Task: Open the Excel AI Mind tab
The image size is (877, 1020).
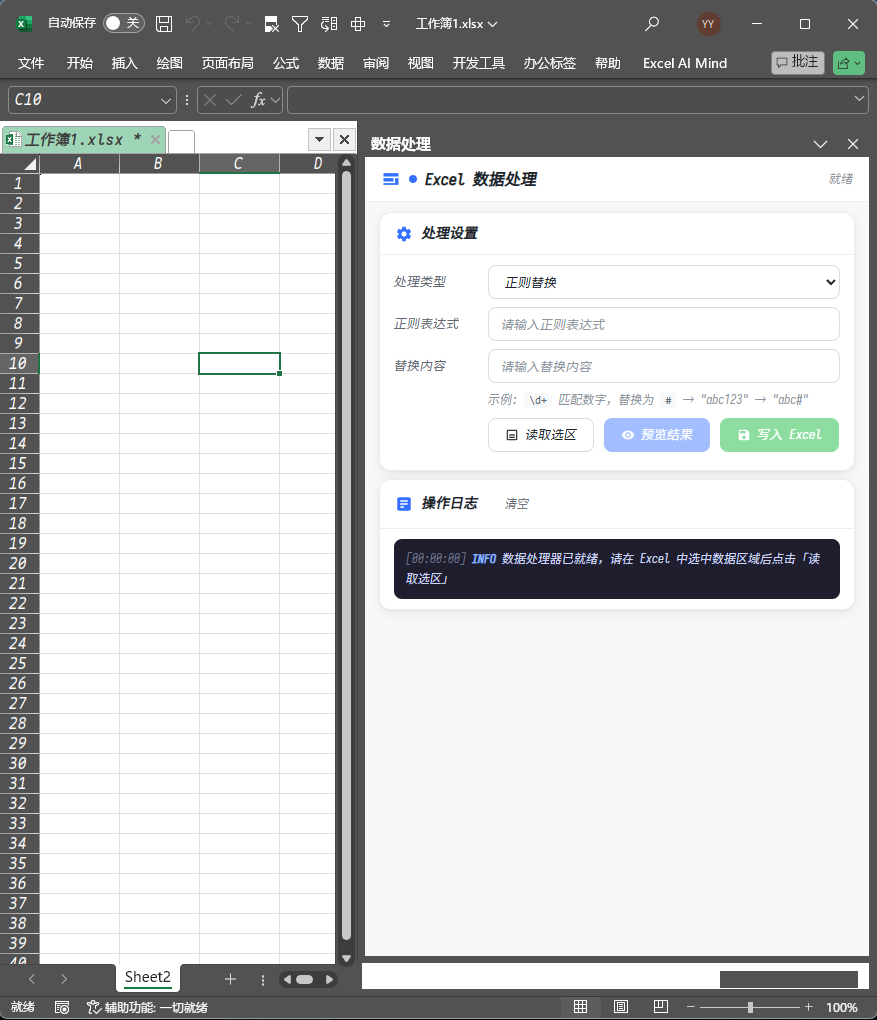Action: [685, 63]
